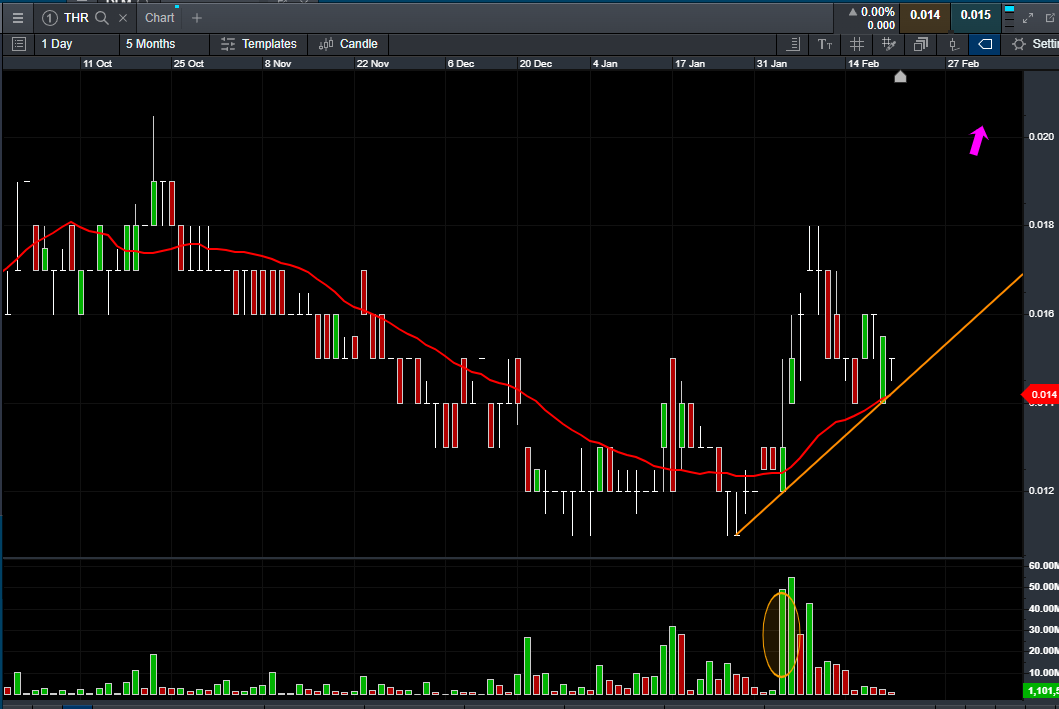This screenshot has height=709, width=1059.
Task: Click the 14 Feb date label
Action: [863, 63]
